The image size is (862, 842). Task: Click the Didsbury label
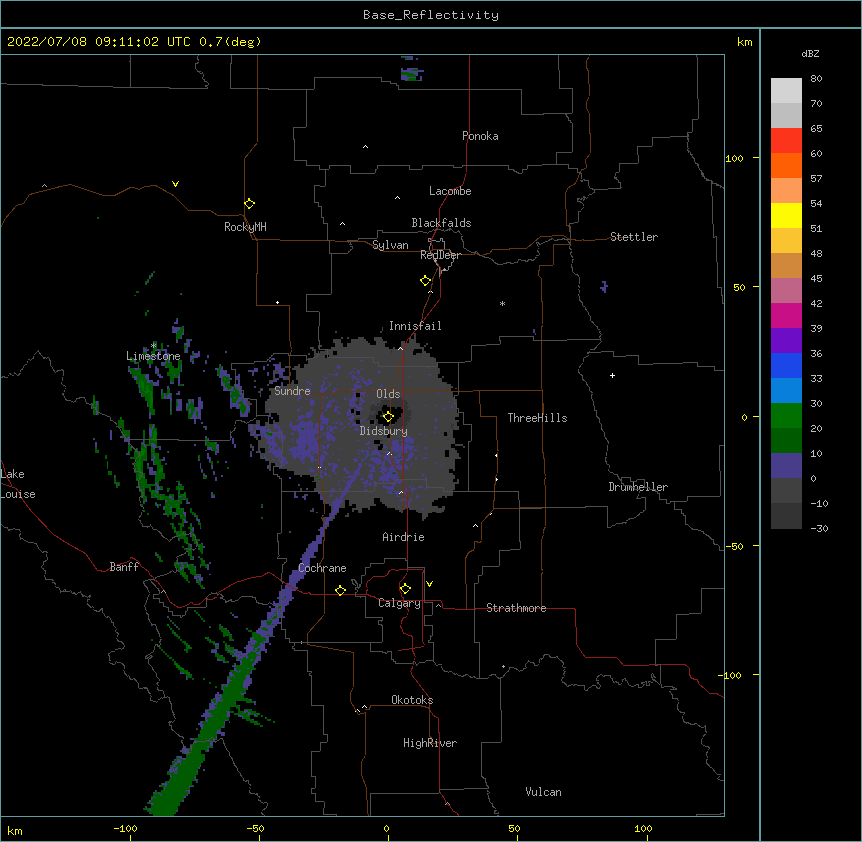point(384,431)
